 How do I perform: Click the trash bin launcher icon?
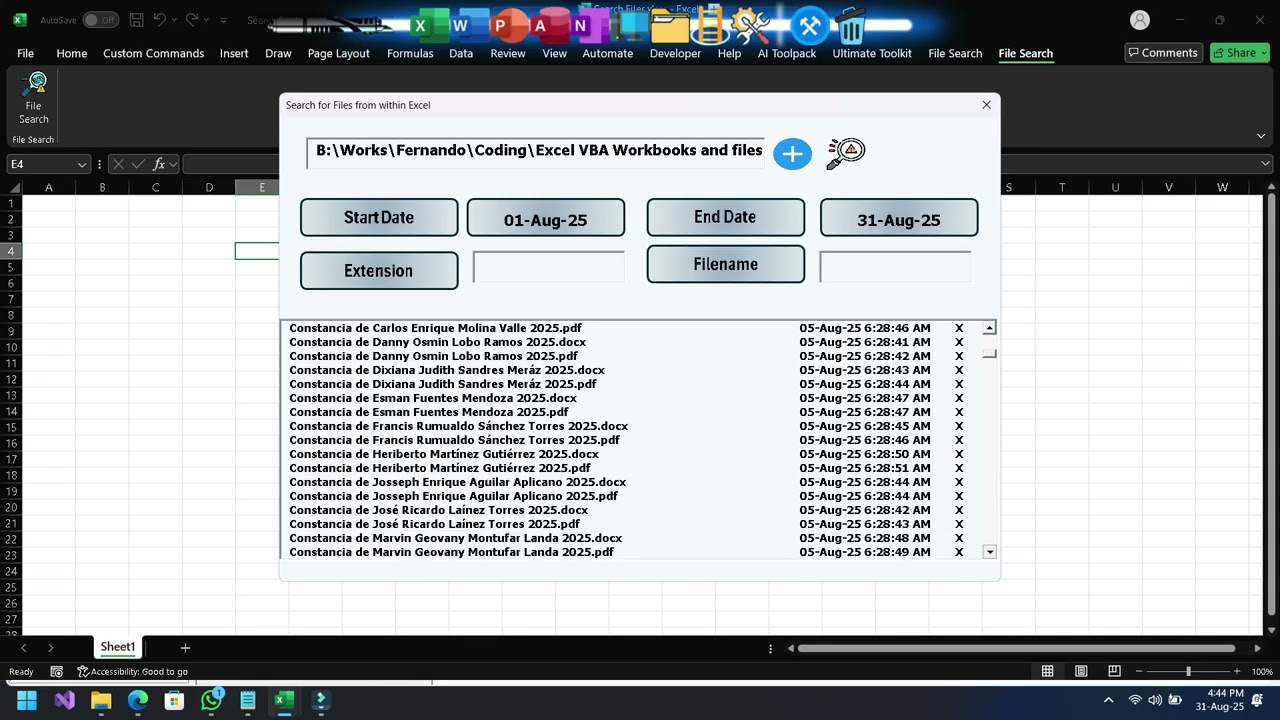(x=851, y=26)
